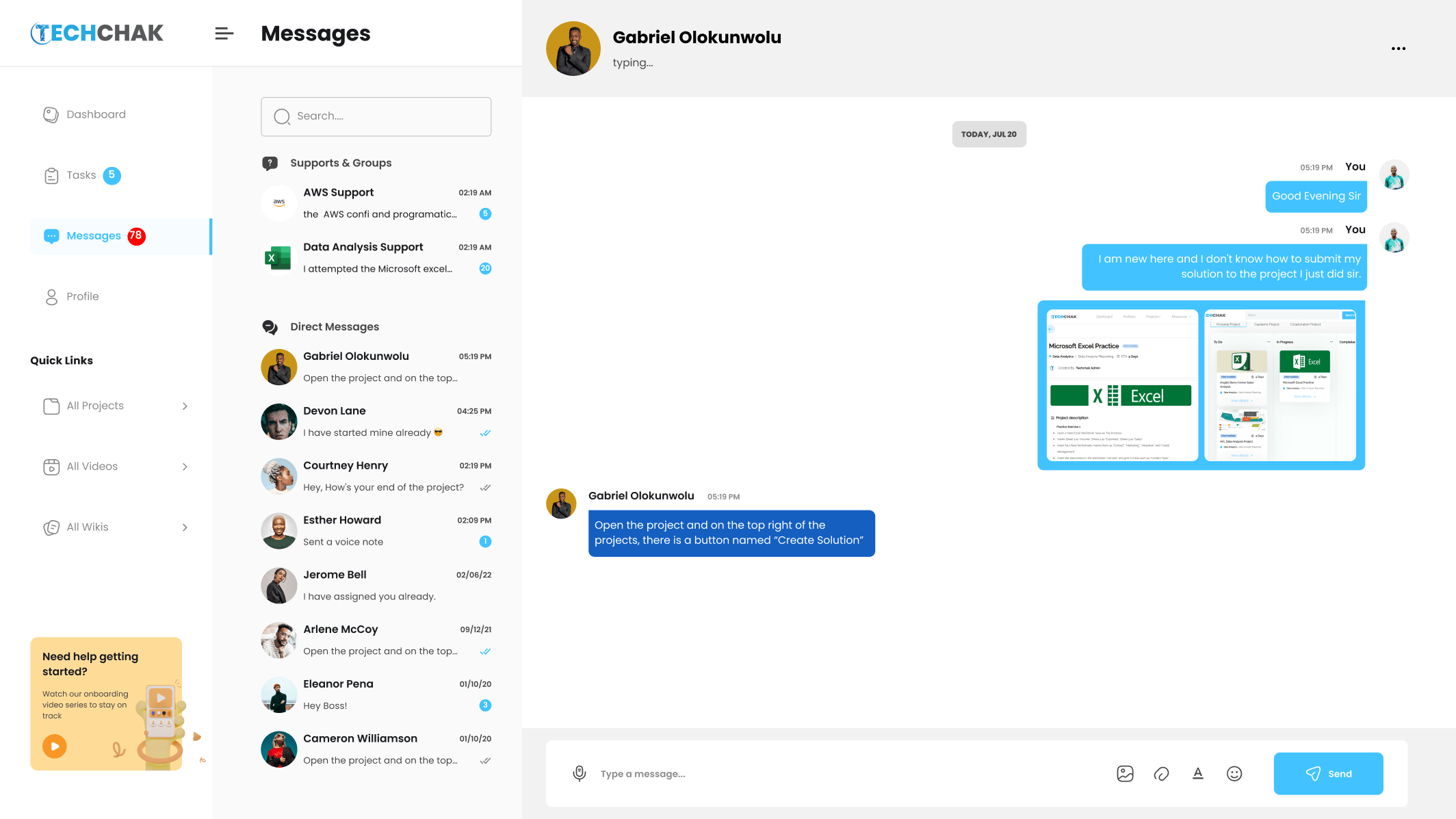
Task: Click the paperclip attach file icon
Action: [1161, 773]
